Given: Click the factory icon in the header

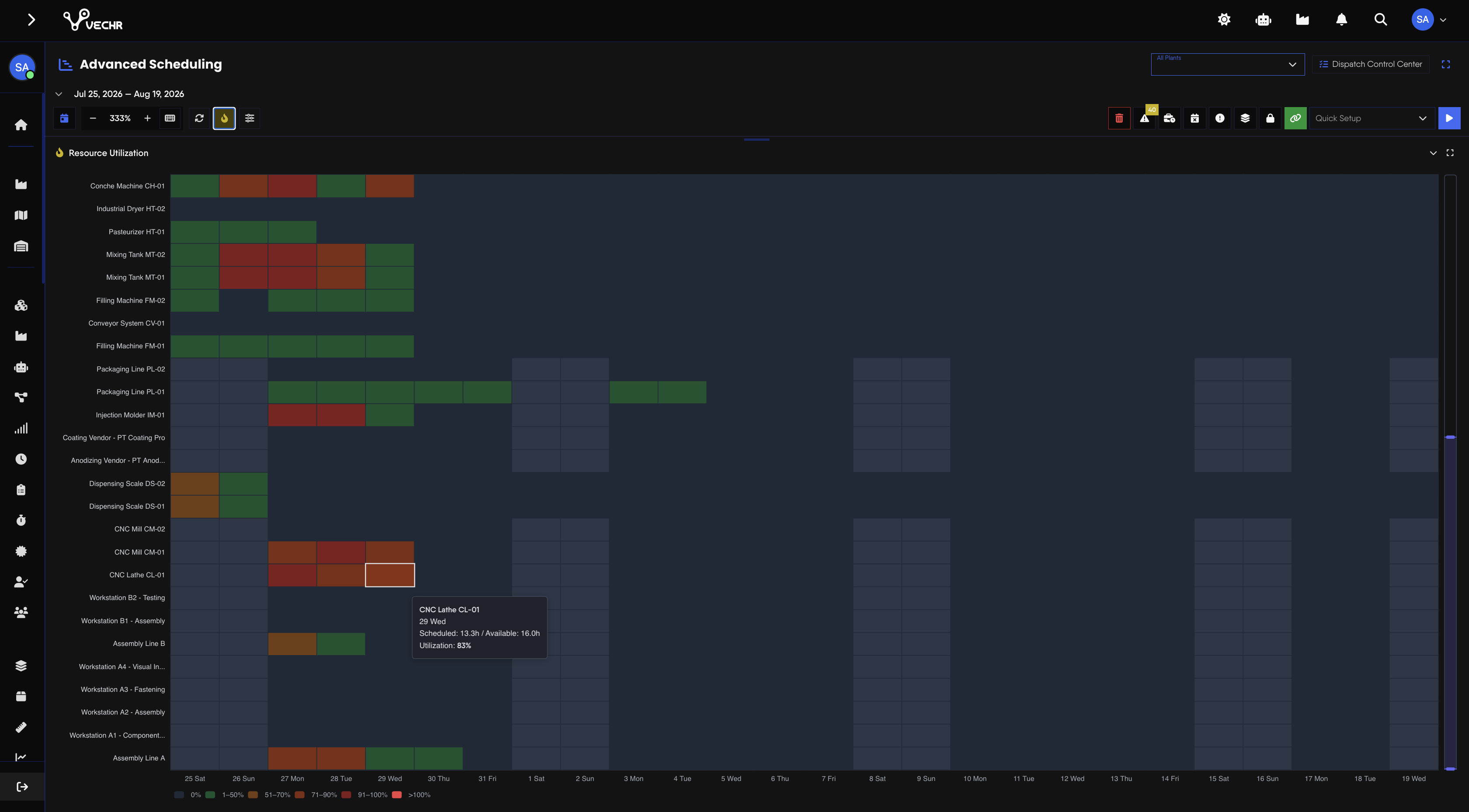Looking at the screenshot, I should 1302,20.
